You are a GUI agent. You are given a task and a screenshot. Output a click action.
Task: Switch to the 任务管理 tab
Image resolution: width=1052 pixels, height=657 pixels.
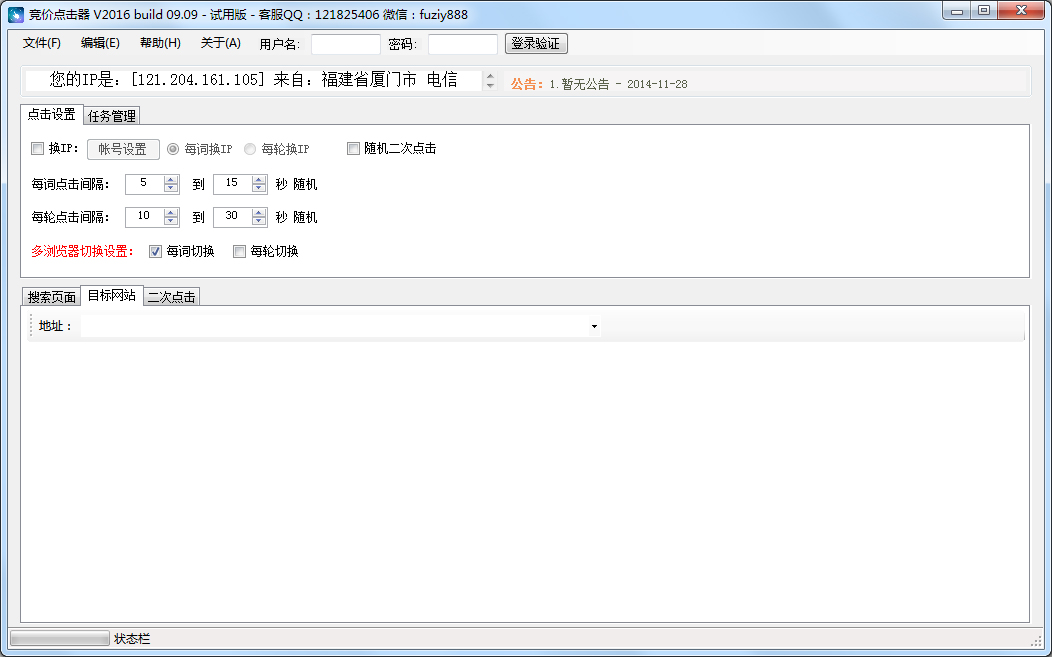pos(112,116)
